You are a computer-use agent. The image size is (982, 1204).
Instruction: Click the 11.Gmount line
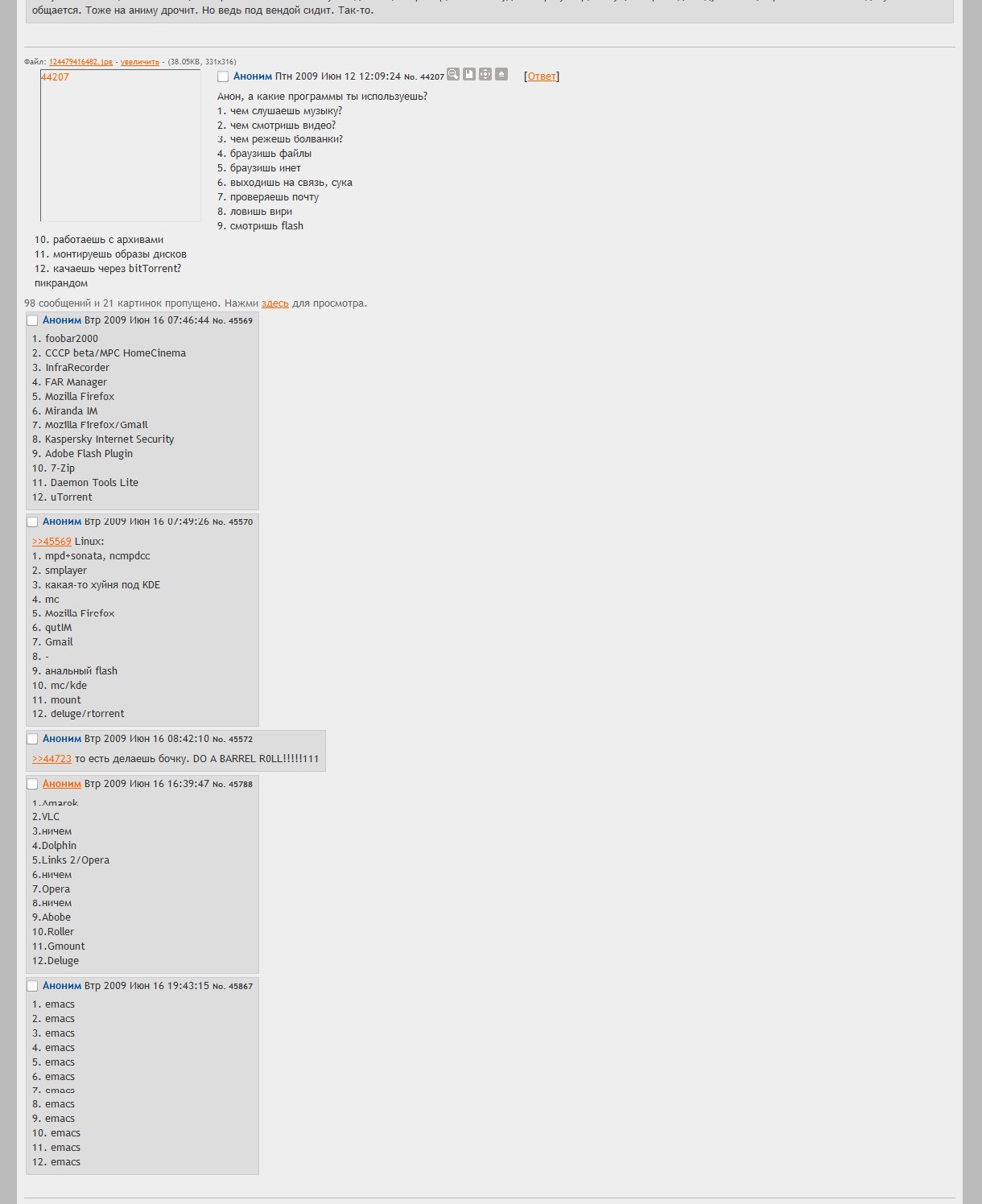click(58, 946)
